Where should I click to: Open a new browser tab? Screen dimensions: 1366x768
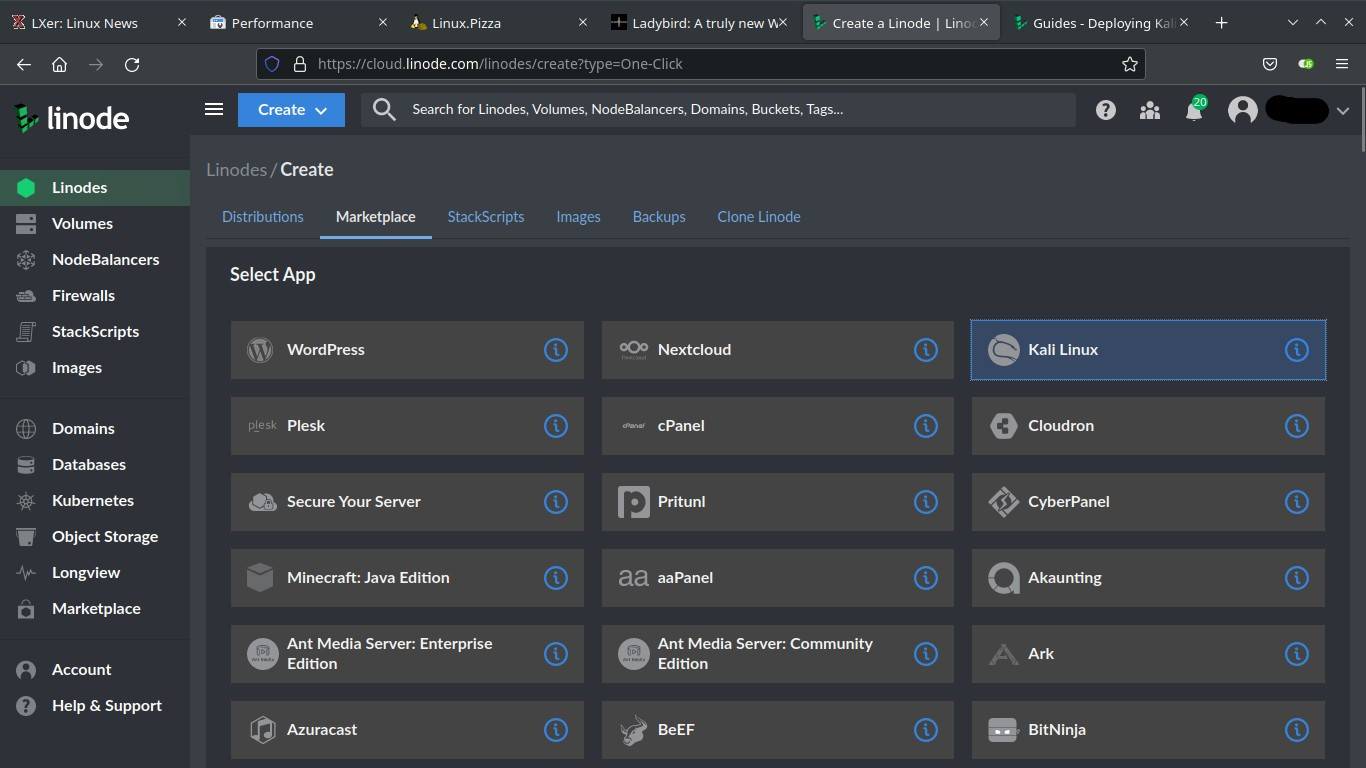click(x=1221, y=23)
